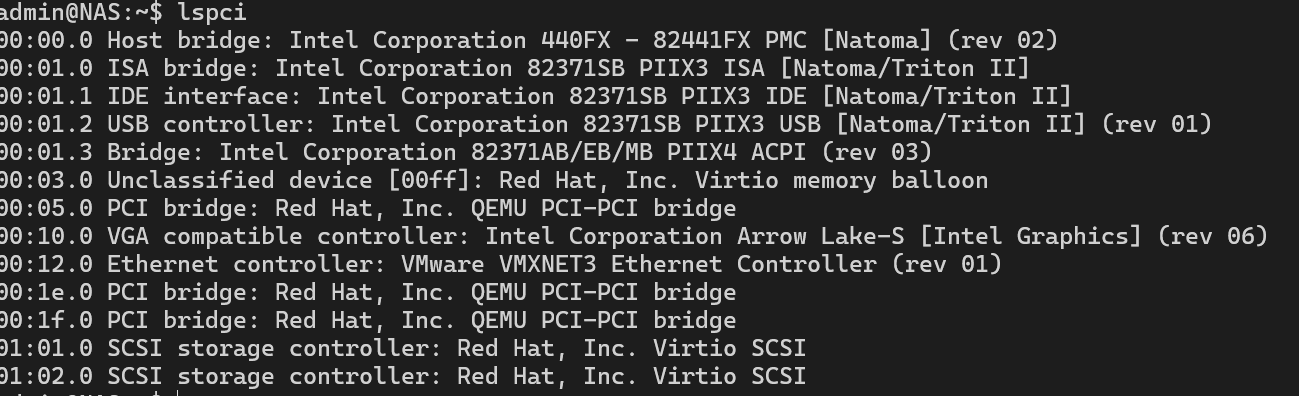The image size is (1299, 396).
Task: Click the PIIX4 ACPI Bridge line
Action: pyautogui.click(x=465, y=153)
